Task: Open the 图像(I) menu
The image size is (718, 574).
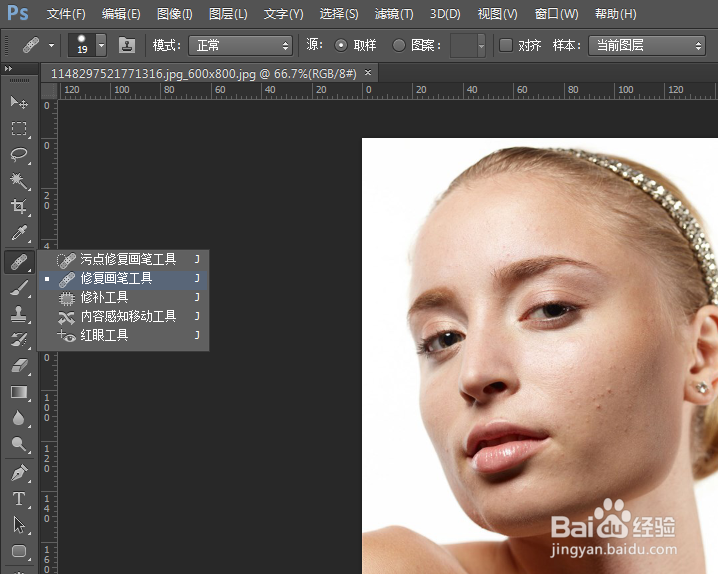Action: pos(174,14)
